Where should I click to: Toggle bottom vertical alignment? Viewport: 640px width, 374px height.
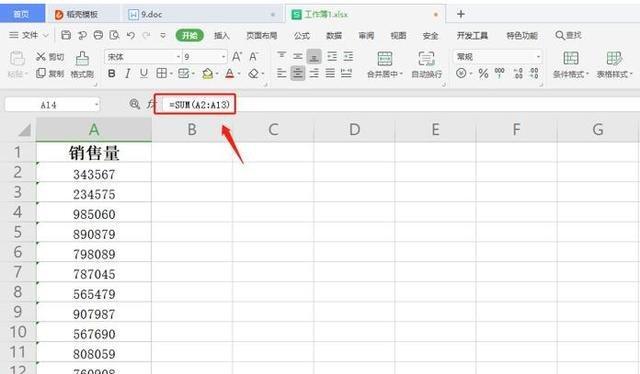tap(314, 56)
